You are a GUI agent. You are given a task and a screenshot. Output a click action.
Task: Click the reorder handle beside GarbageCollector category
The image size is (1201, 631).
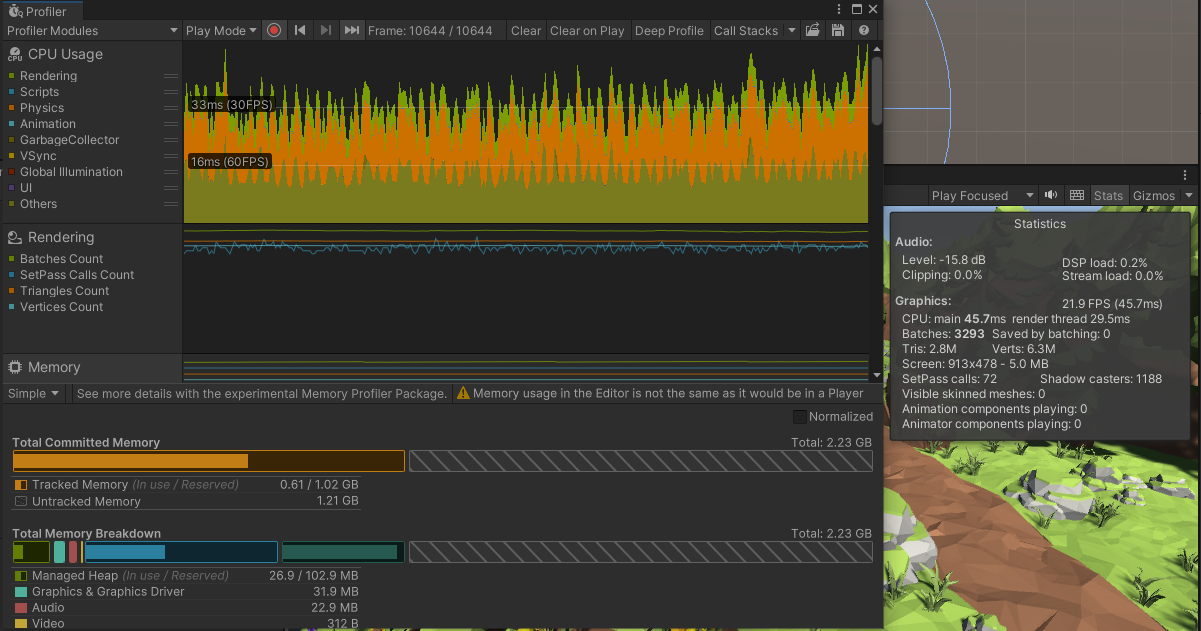click(171, 140)
